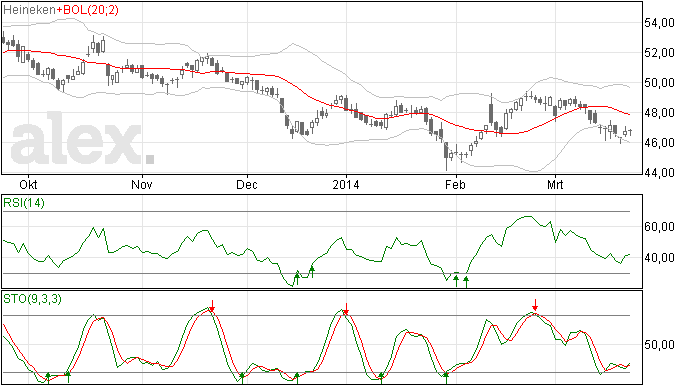Click the Mrt month label
Viewport: 690px width, 387px height.
pos(555,184)
